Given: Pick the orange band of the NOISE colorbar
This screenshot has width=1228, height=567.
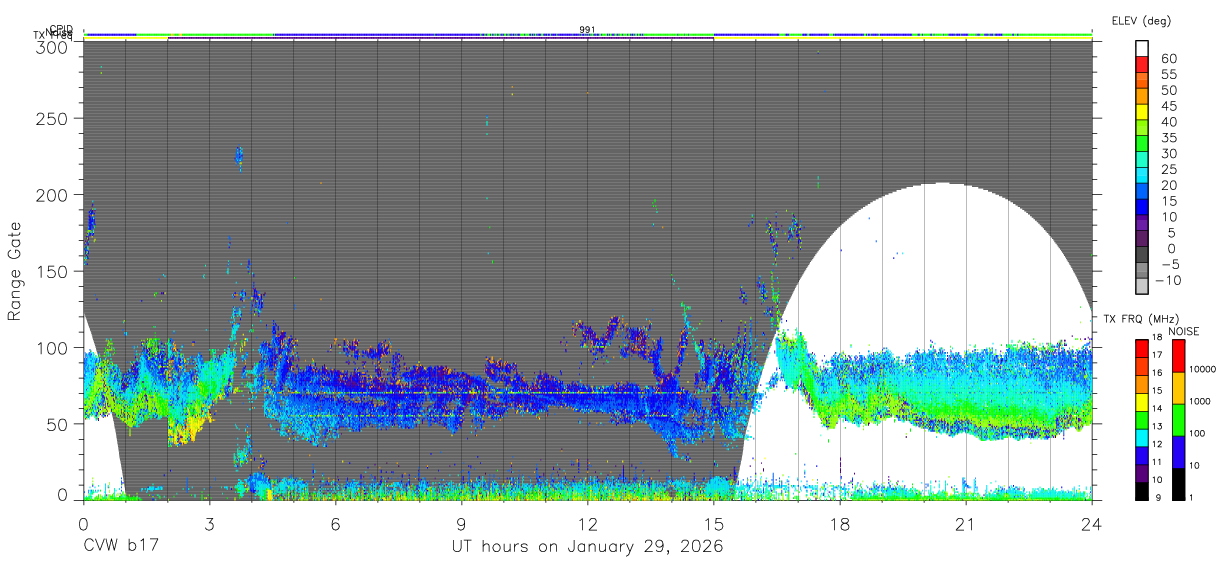Looking at the screenshot, I should (x=1178, y=388).
